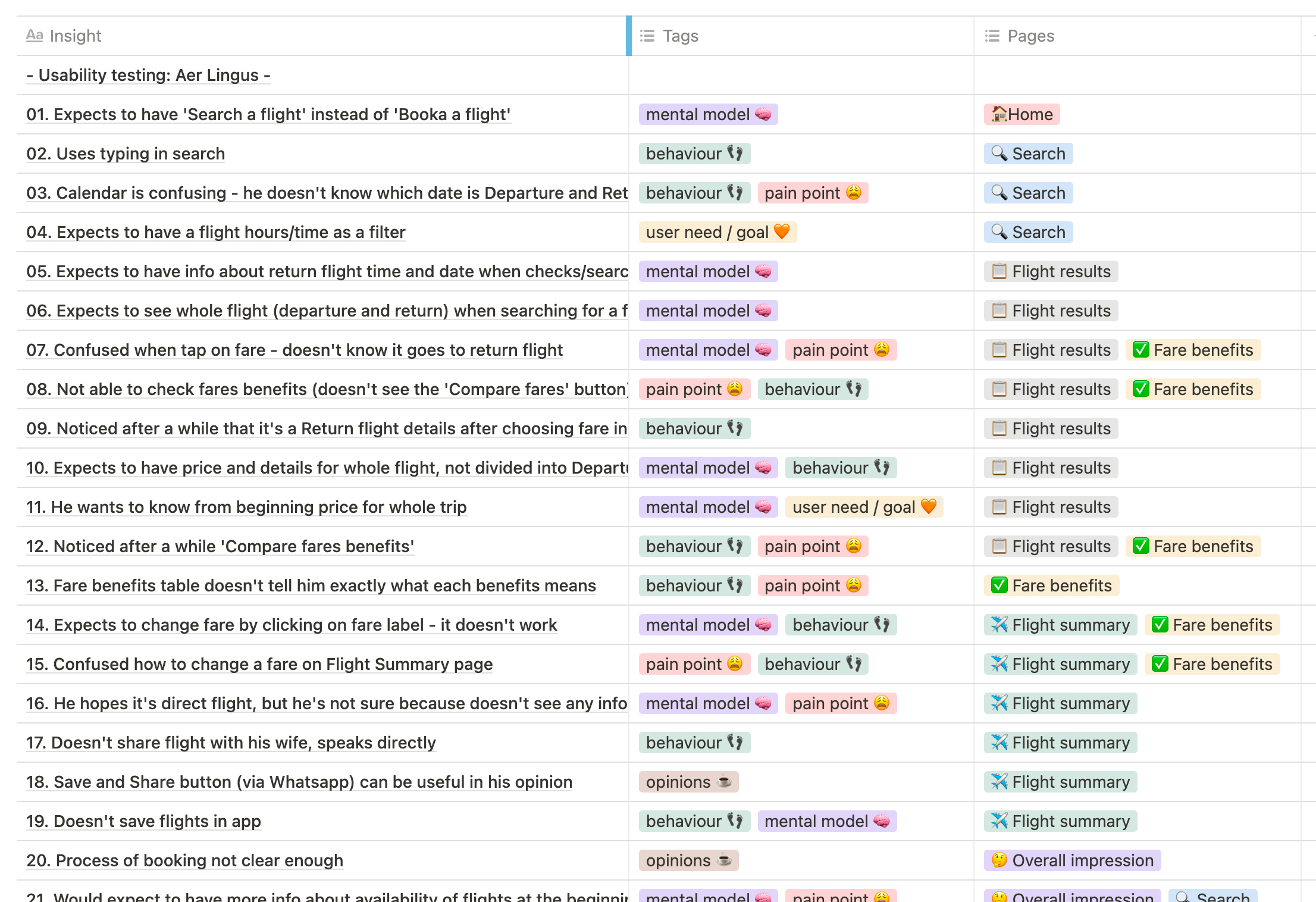Click the Flight summary tag in row 17
This screenshot has height=902, width=1316.
point(1060,743)
